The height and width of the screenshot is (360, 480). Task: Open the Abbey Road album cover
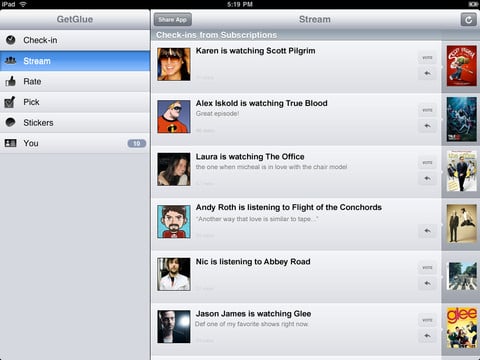tap(461, 276)
